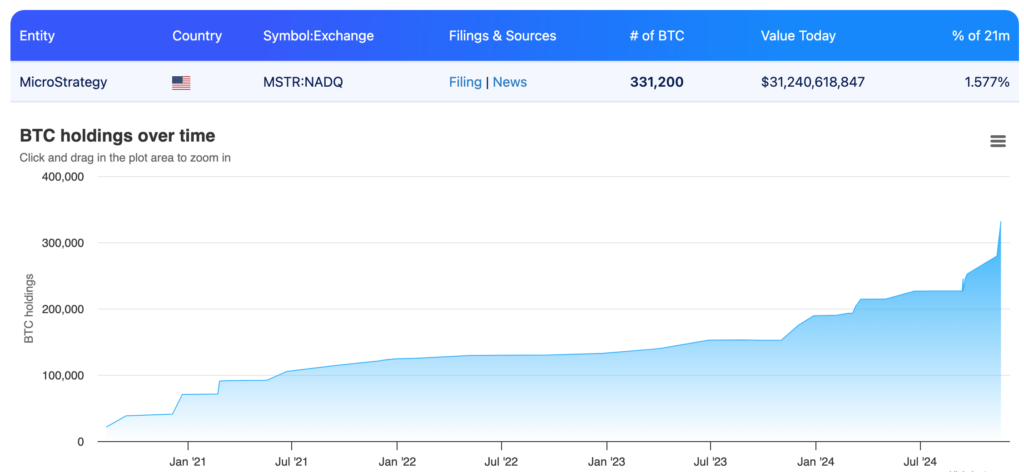Click the Filings & Sources column header
The image size is (1024, 472).
click(x=502, y=36)
